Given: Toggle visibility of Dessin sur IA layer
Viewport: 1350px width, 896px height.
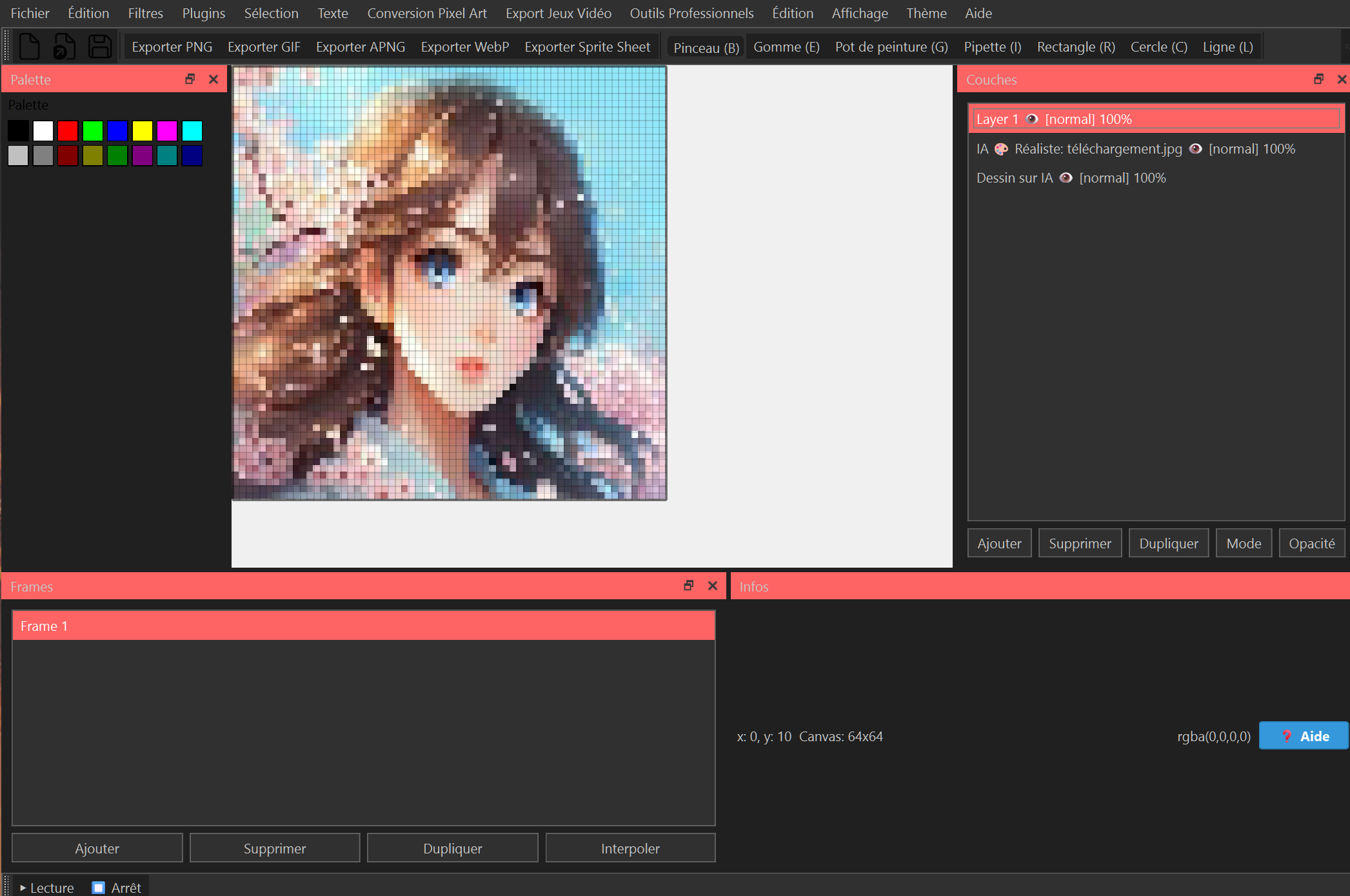Looking at the screenshot, I should 1066,178.
